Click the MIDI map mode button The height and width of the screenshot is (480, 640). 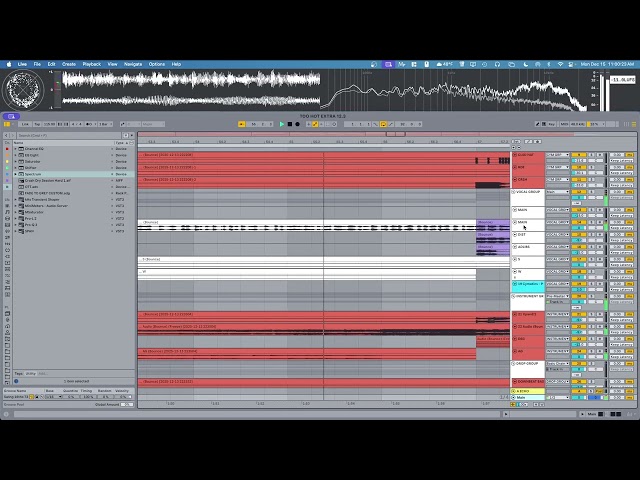click(x=564, y=124)
